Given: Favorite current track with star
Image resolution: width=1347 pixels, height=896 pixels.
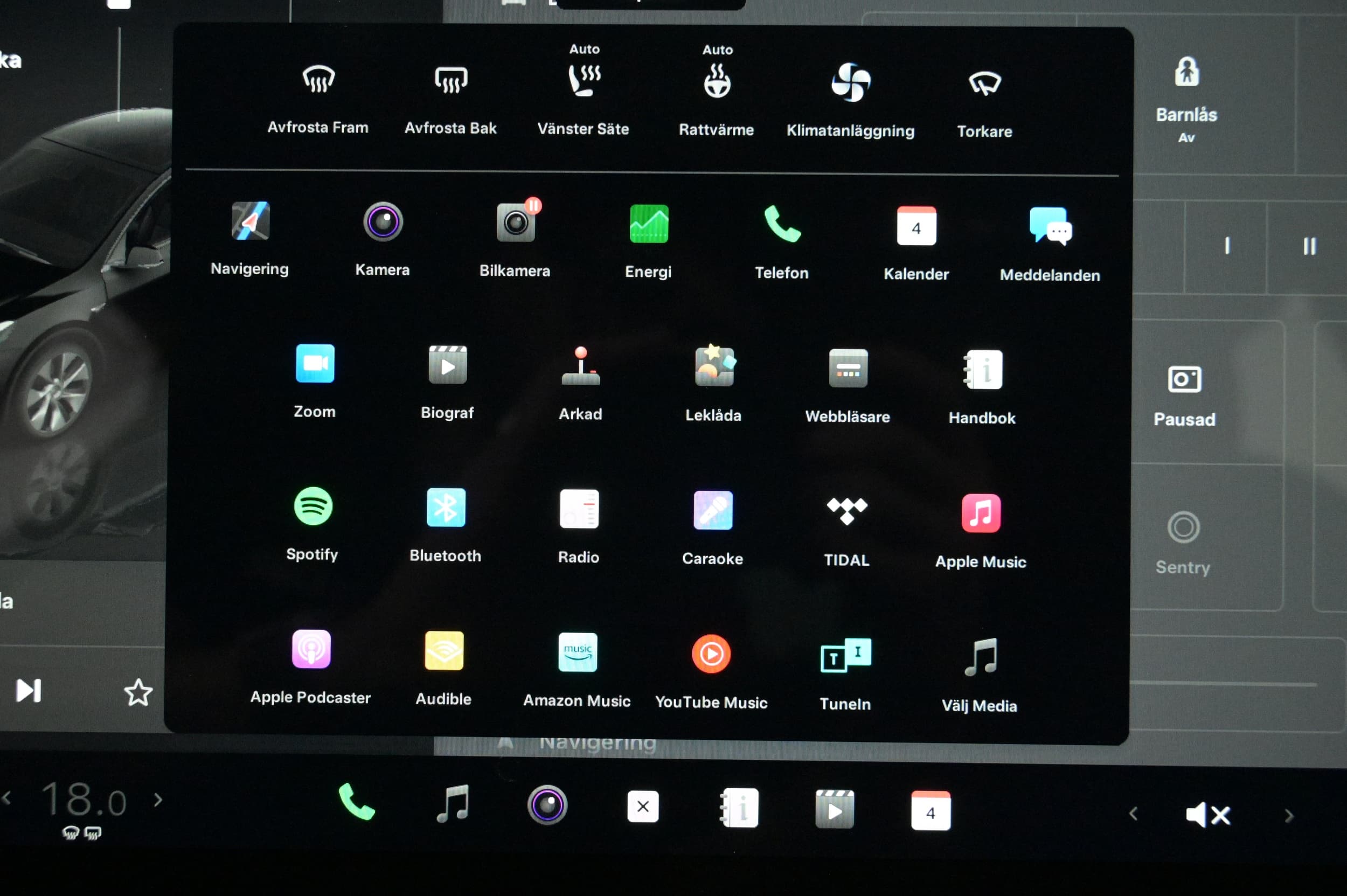Looking at the screenshot, I should click(x=138, y=692).
